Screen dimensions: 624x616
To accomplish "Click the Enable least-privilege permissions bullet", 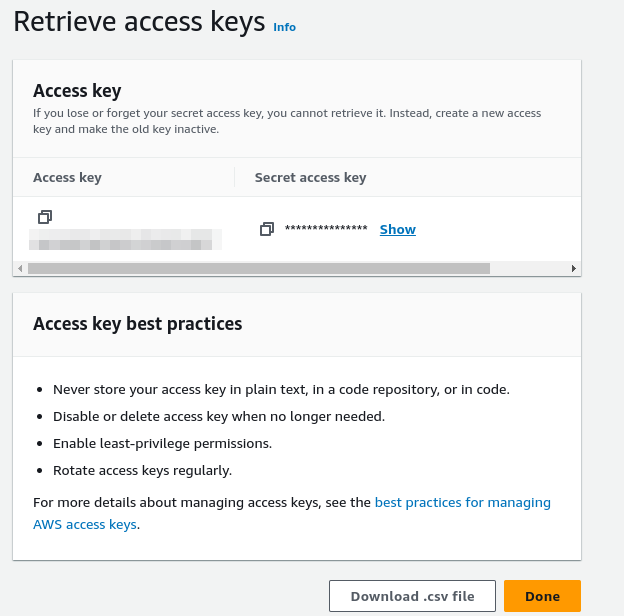I will coord(162,443).
